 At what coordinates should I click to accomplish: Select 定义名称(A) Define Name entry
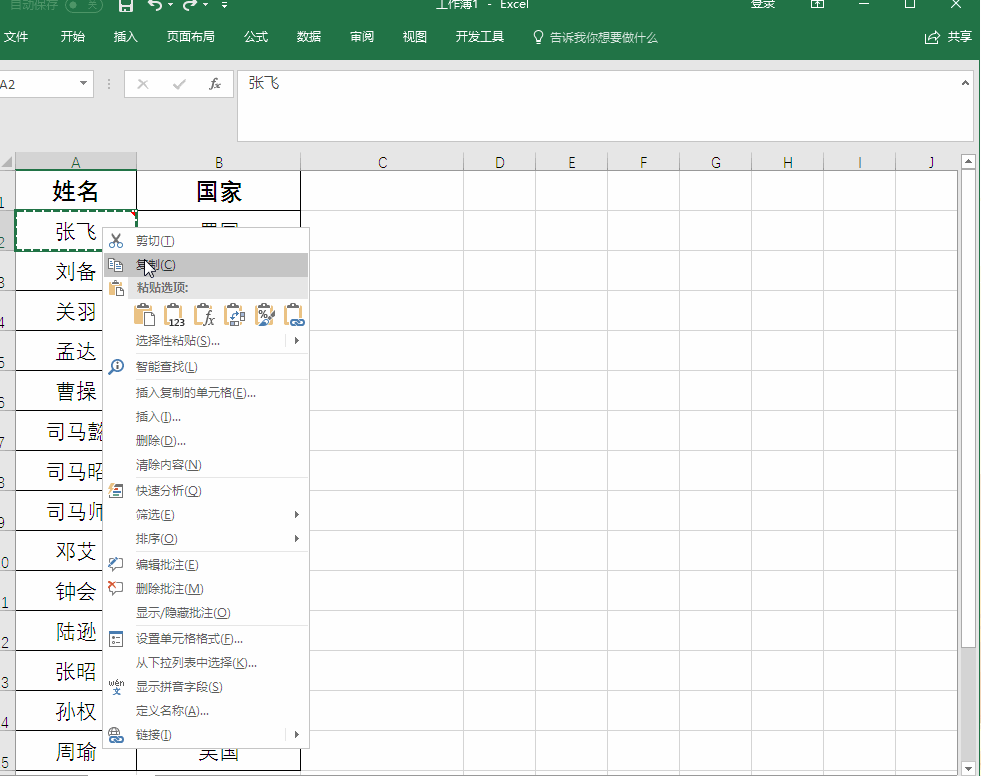click(206, 711)
